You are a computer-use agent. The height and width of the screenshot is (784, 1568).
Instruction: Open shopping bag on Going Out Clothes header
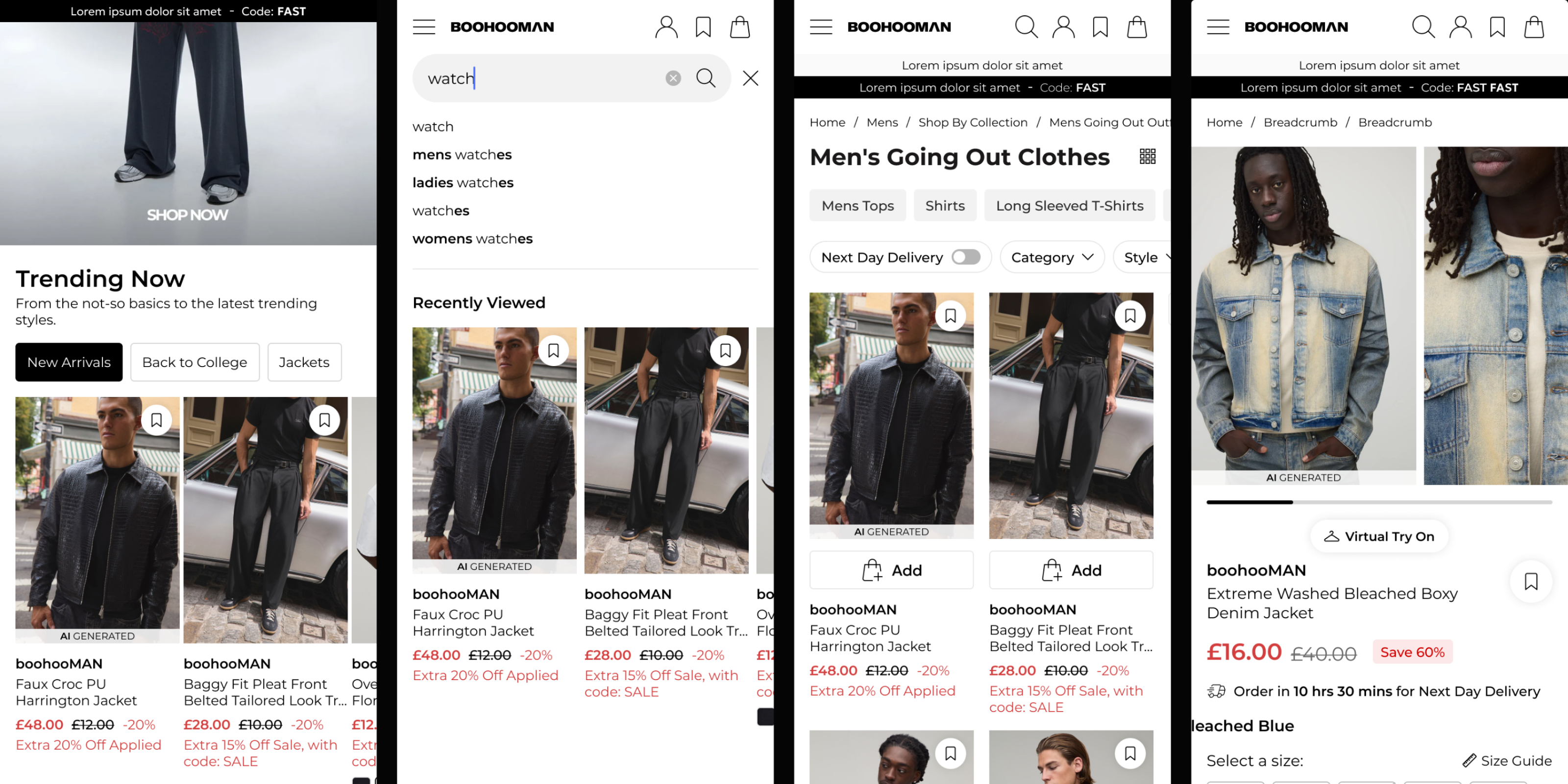pyautogui.click(x=1136, y=27)
